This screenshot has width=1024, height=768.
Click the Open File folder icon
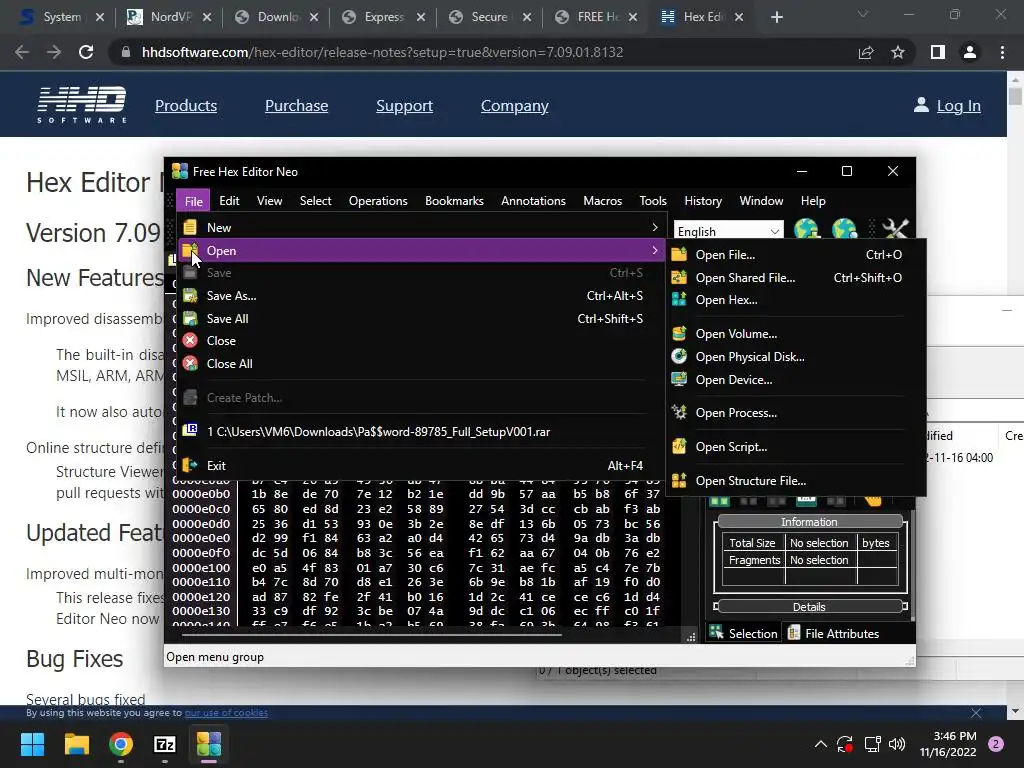coord(679,254)
